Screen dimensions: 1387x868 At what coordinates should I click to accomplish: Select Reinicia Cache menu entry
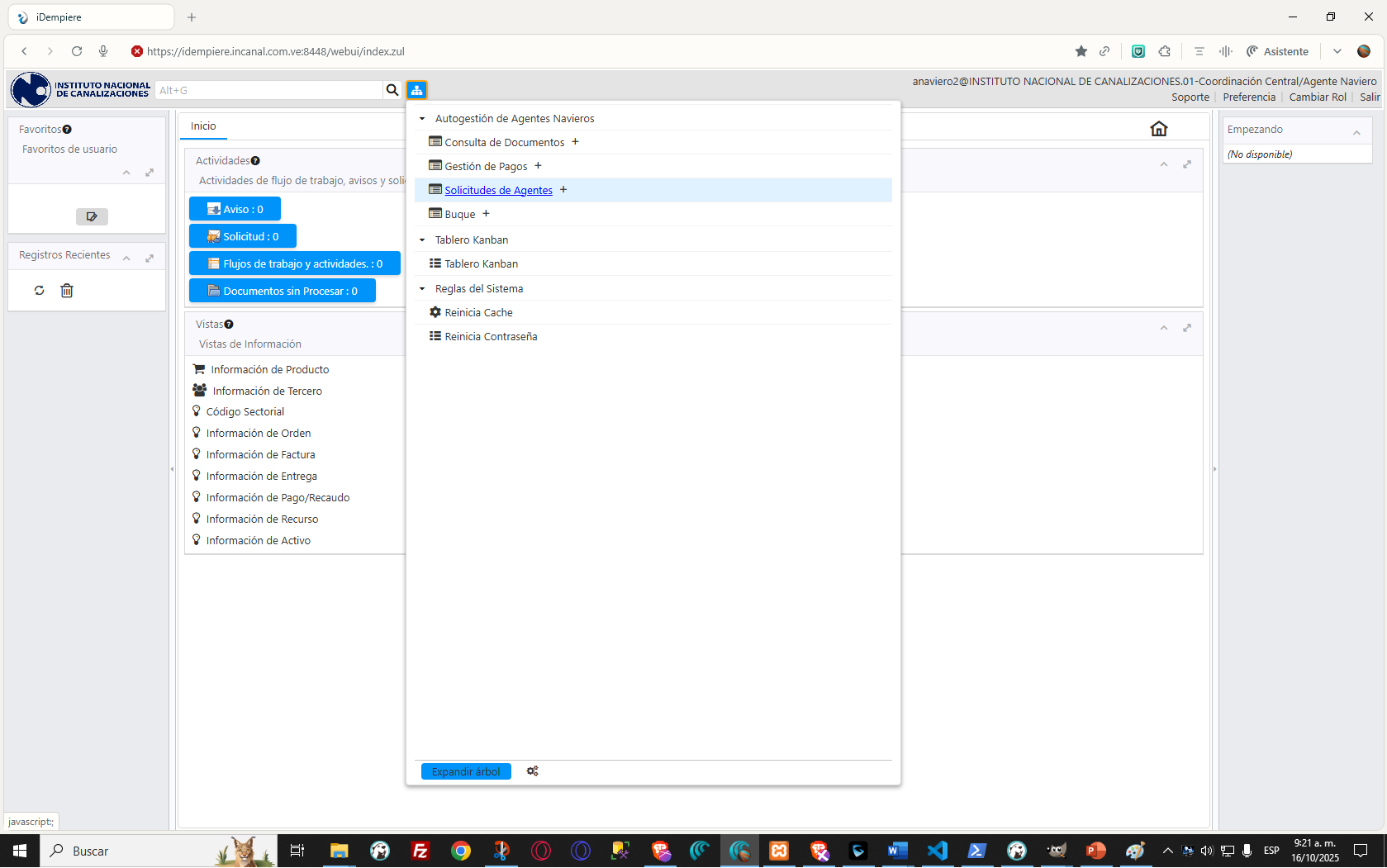click(x=478, y=313)
